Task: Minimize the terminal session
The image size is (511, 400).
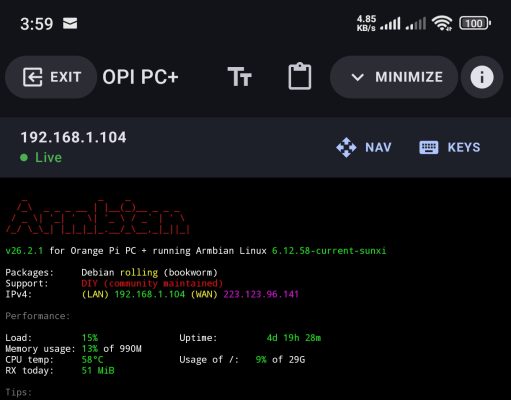Action: coord(394,77)
